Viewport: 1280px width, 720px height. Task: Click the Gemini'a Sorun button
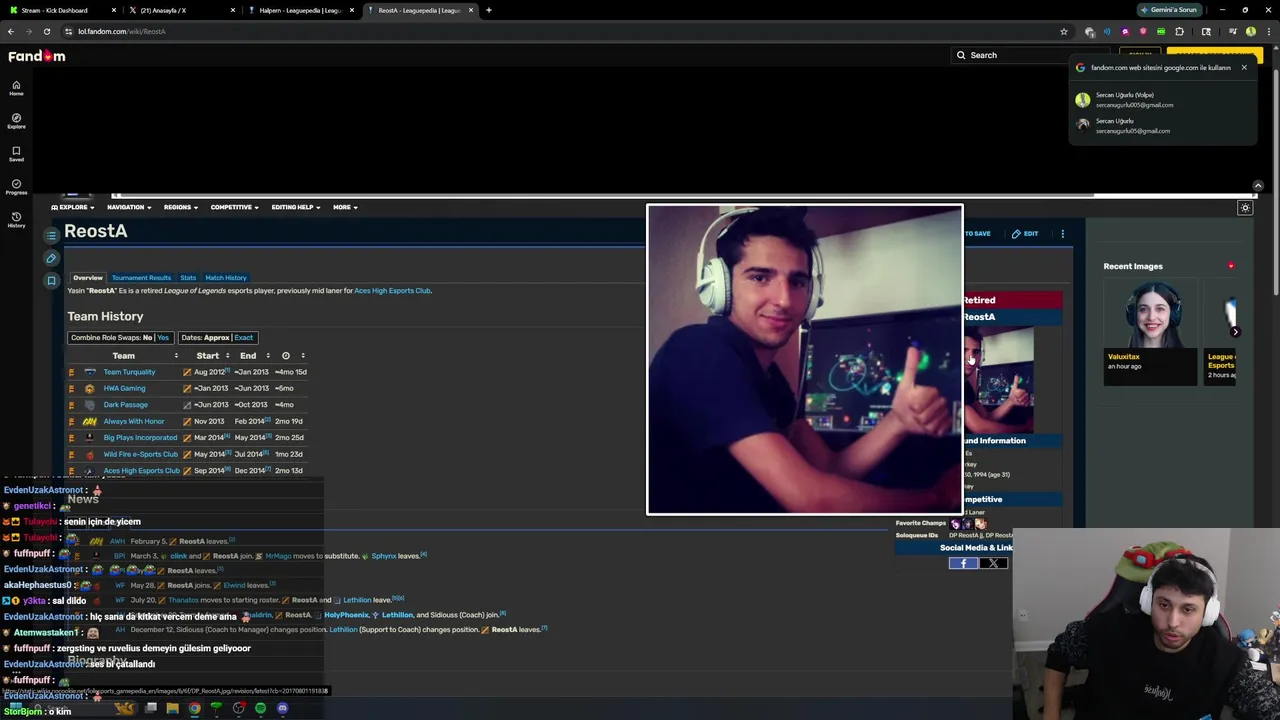(x=1169, y=10)
